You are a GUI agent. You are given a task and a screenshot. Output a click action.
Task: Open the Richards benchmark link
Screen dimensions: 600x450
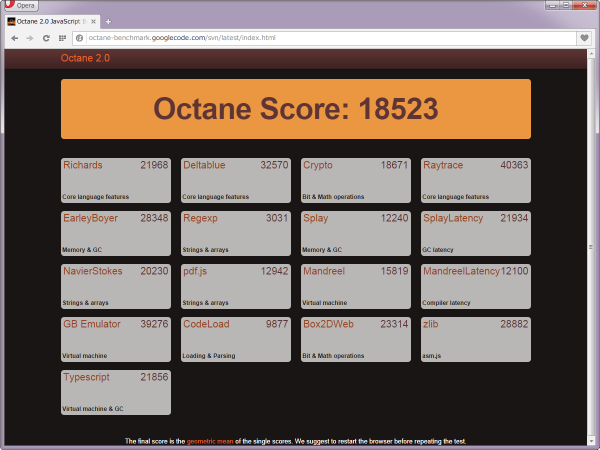(83, 165)
